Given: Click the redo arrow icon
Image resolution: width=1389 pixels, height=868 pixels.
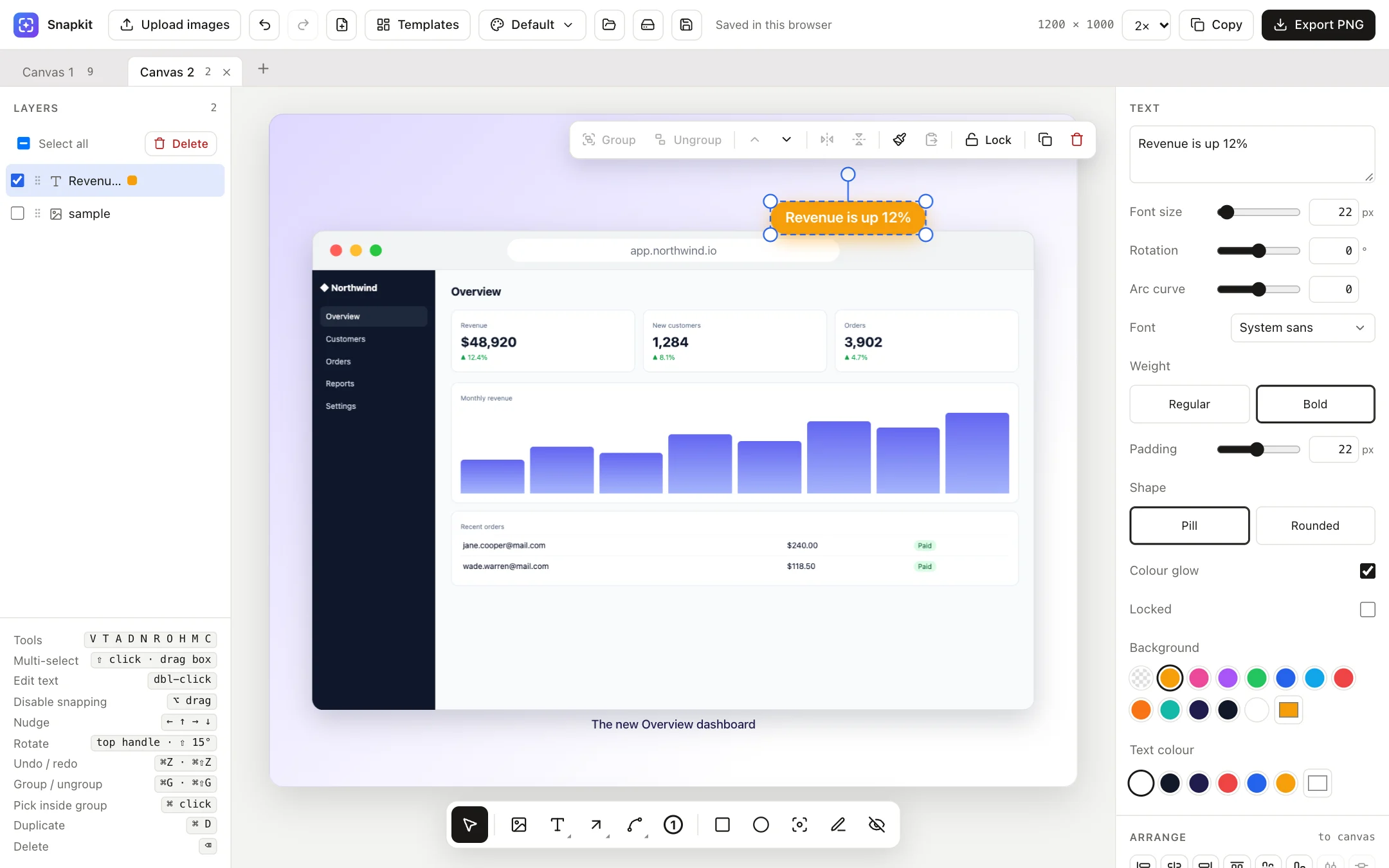Looking at the screenshot, I should tap(303, 25).
